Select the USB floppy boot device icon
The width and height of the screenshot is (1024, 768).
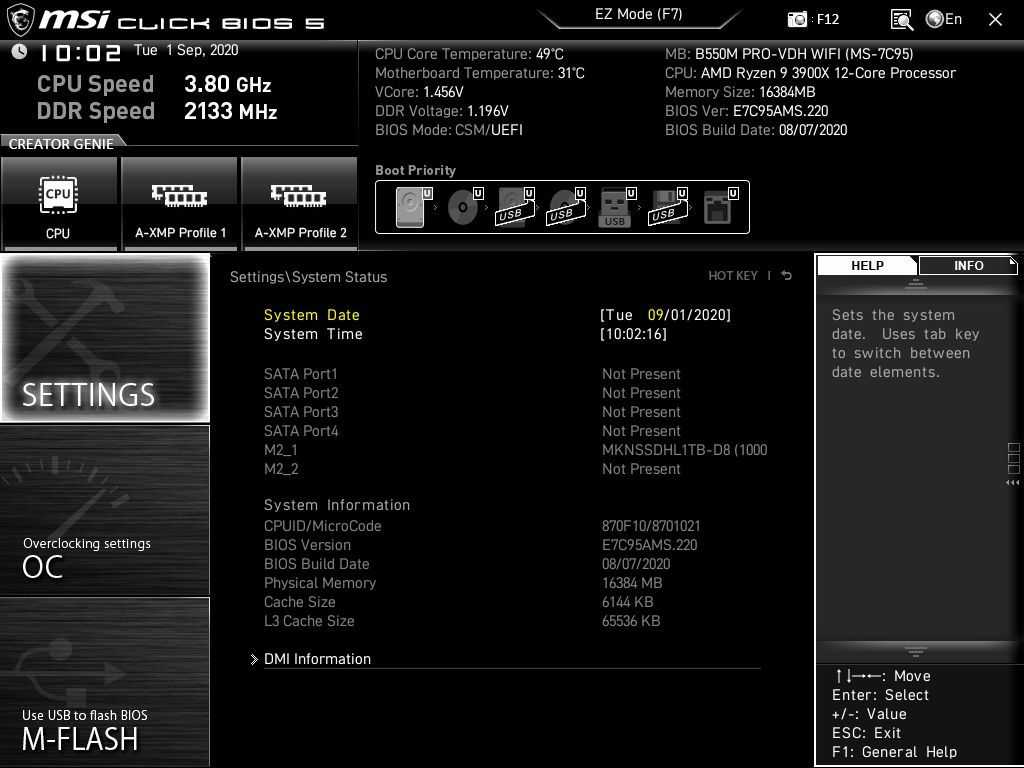point(667,207)
